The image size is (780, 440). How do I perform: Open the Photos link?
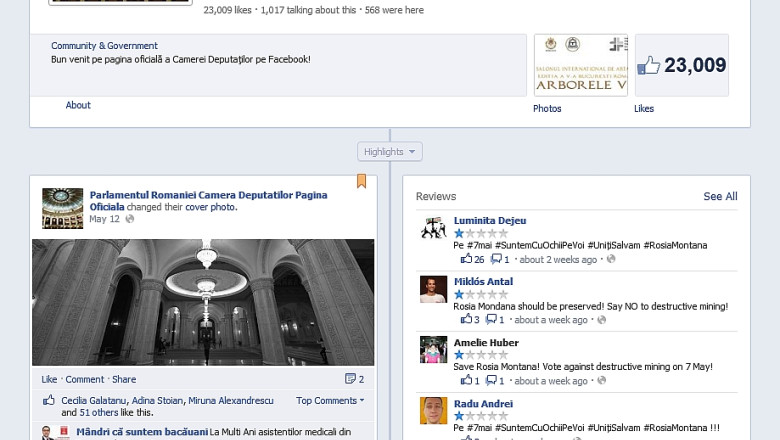tap(547, 108)
